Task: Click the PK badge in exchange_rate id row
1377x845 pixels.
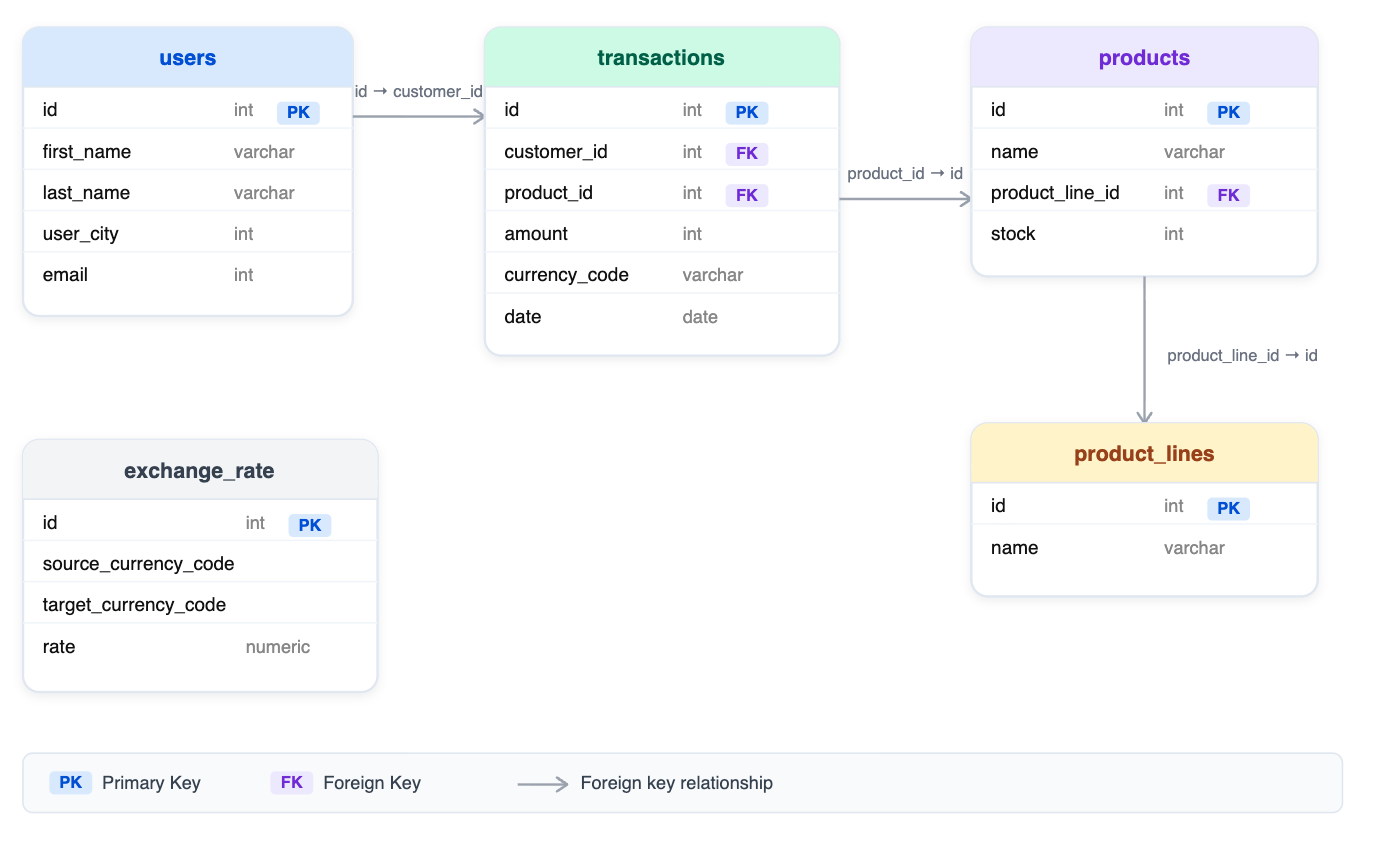Action: click(x=310, y=525)
